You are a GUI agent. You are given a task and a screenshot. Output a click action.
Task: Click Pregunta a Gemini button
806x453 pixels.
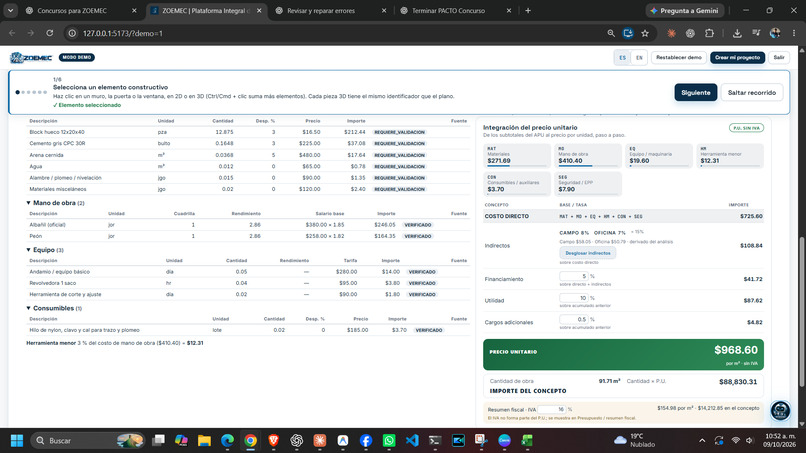pyautogui.click(x=684, y=10)
